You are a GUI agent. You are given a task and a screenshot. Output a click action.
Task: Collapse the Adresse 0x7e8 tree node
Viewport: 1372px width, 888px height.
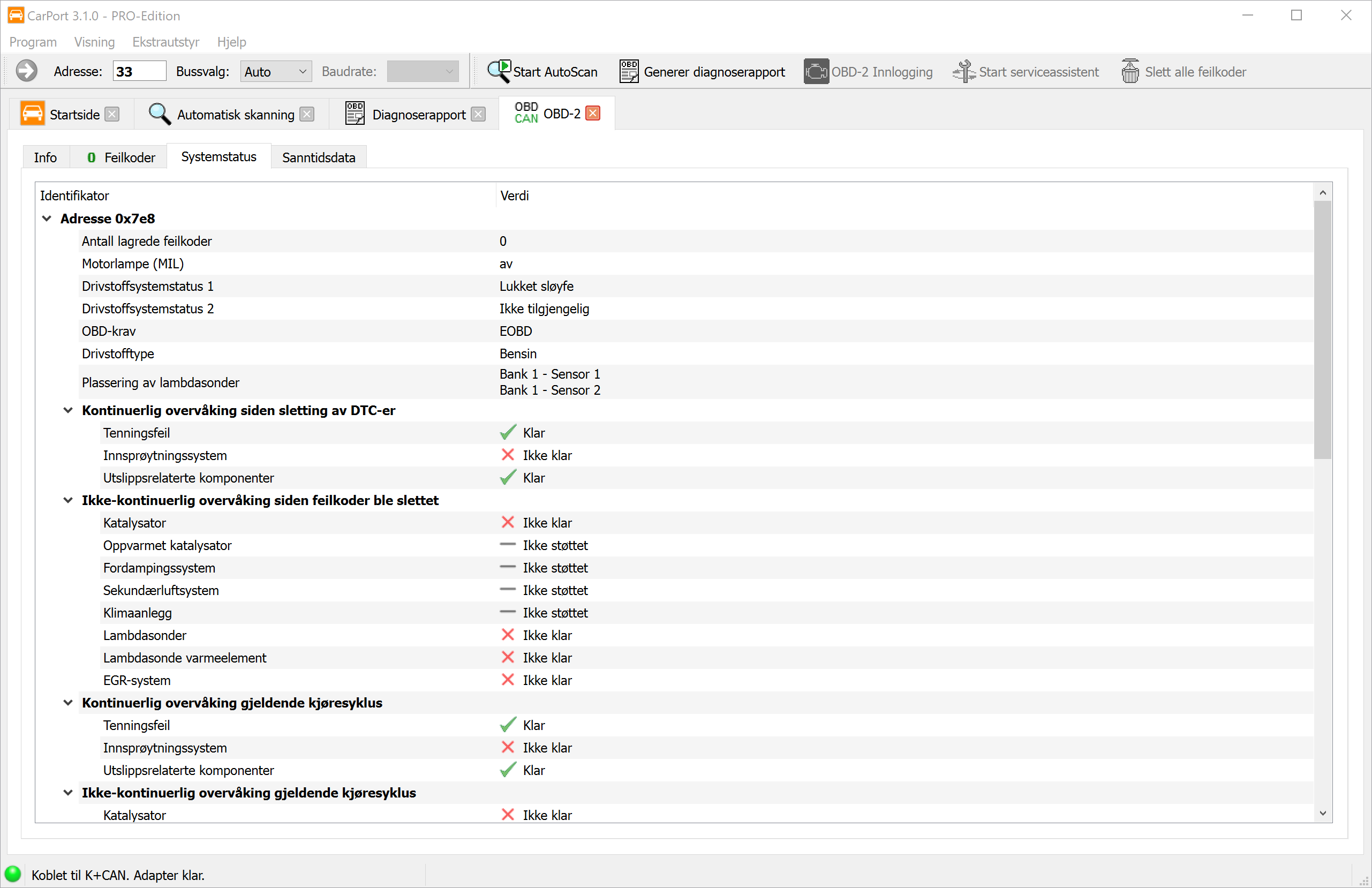coord(47,219)
